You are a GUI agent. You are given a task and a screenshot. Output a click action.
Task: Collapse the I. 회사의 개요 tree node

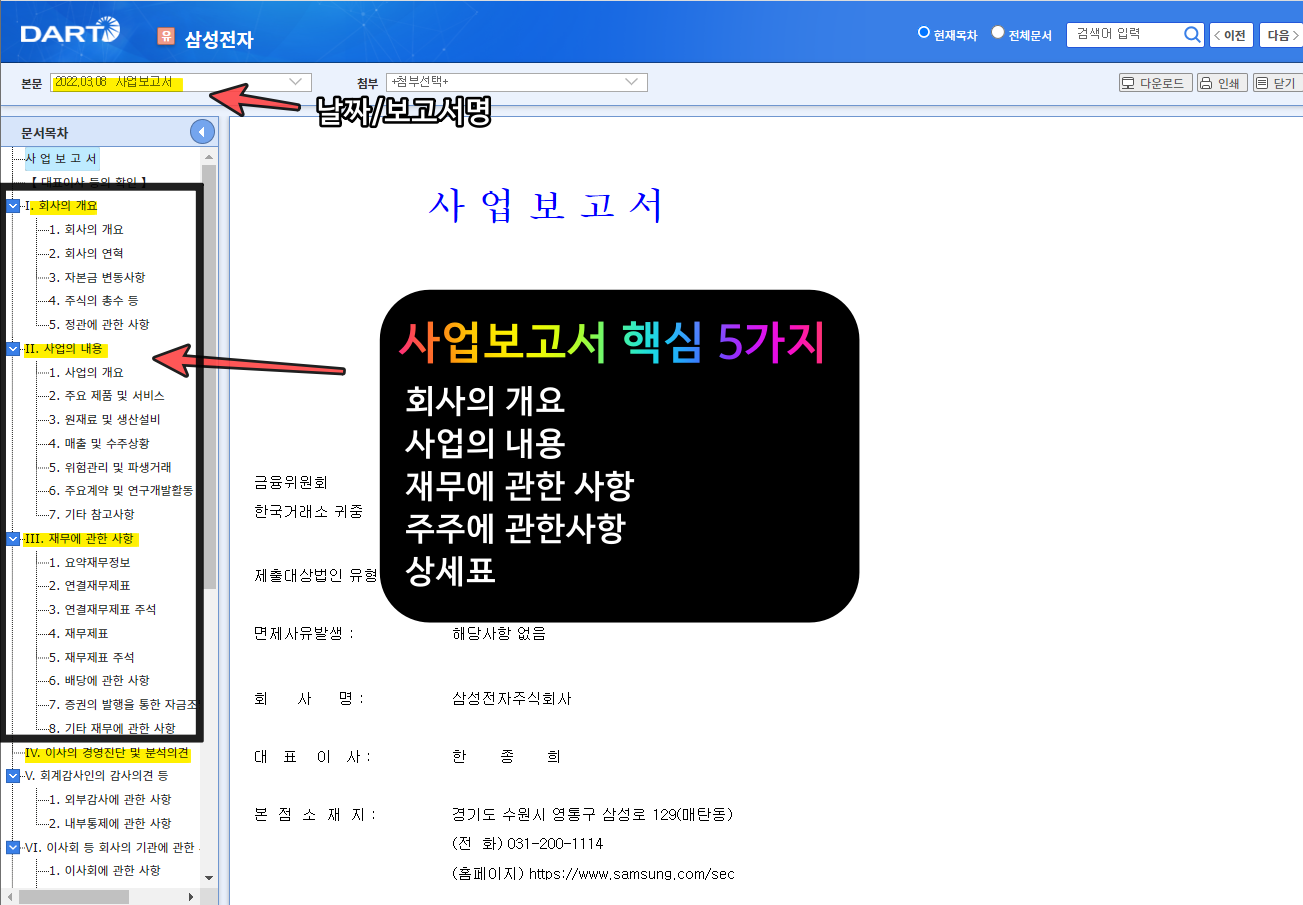click(13, 206)
